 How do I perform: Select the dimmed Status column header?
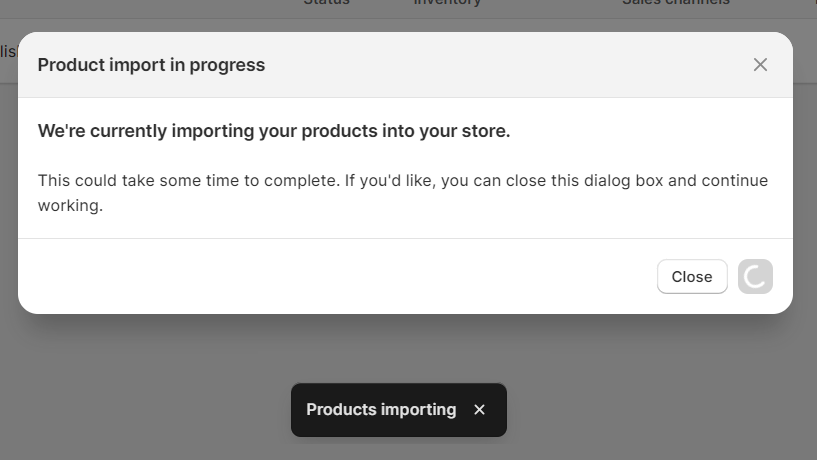pos(327,3)
